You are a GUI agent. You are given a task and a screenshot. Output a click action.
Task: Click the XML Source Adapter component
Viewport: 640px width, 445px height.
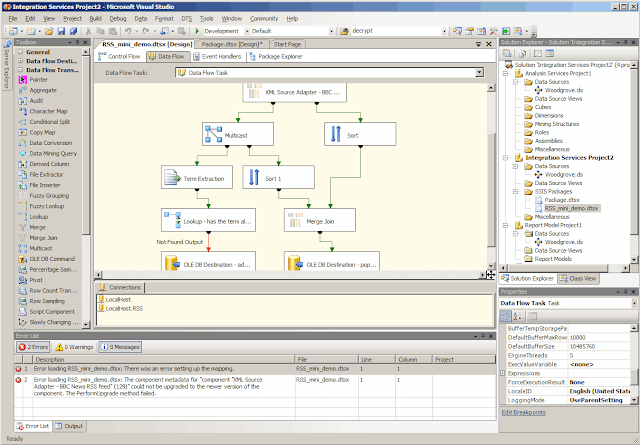tap(294, 93)
